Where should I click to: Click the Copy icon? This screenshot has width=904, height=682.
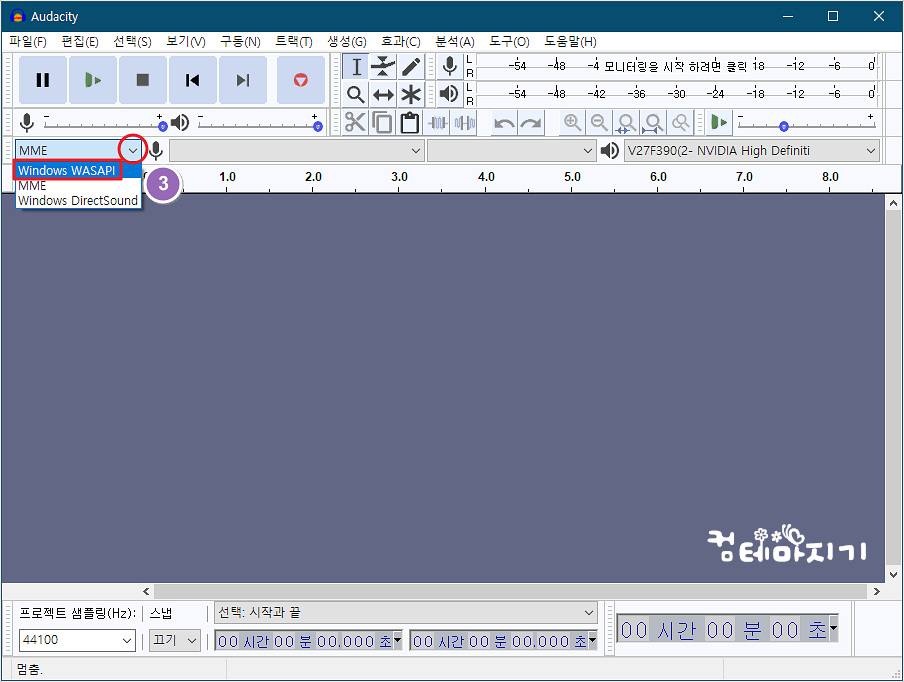382,122
